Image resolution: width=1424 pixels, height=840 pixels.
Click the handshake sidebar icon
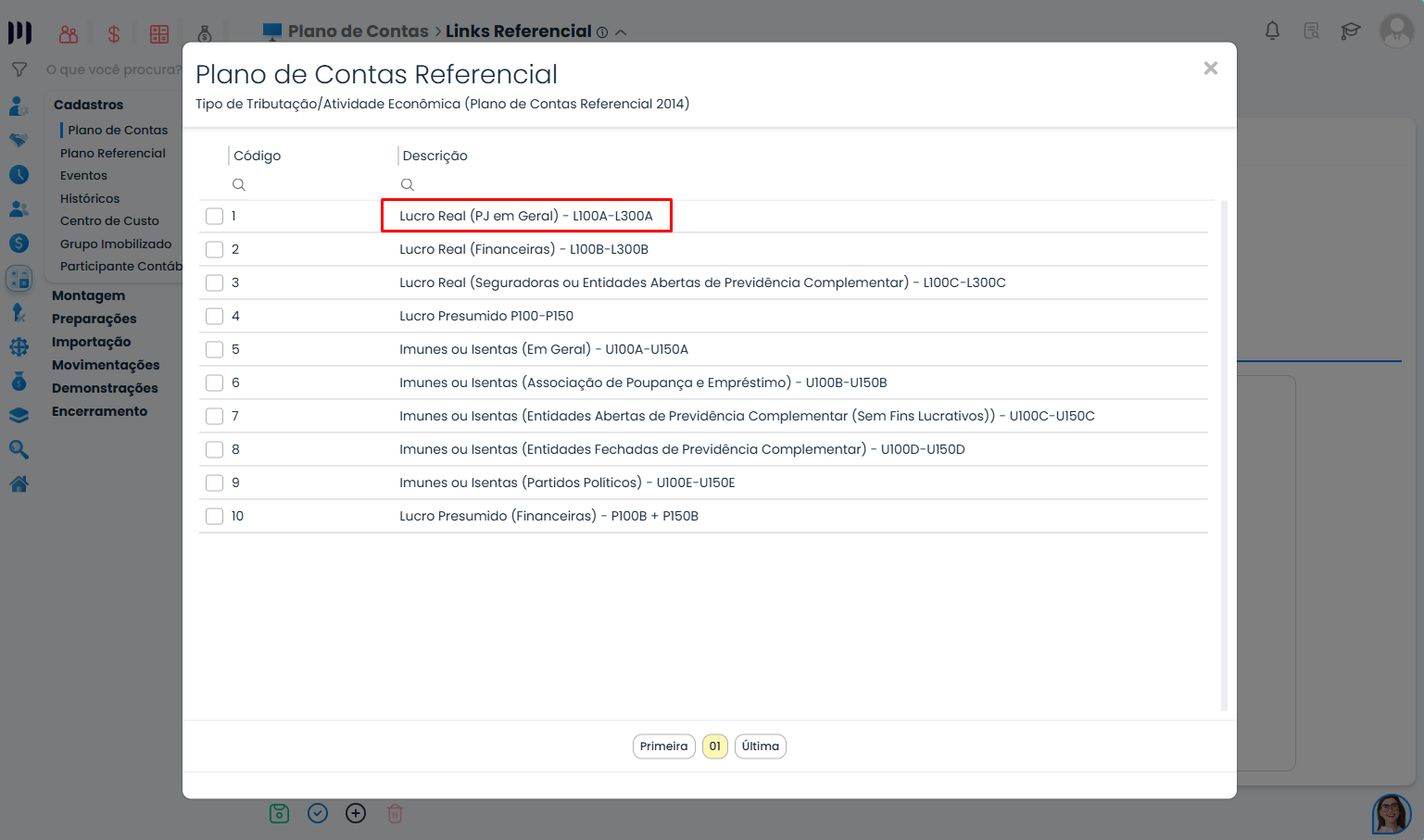coord(19,141)
